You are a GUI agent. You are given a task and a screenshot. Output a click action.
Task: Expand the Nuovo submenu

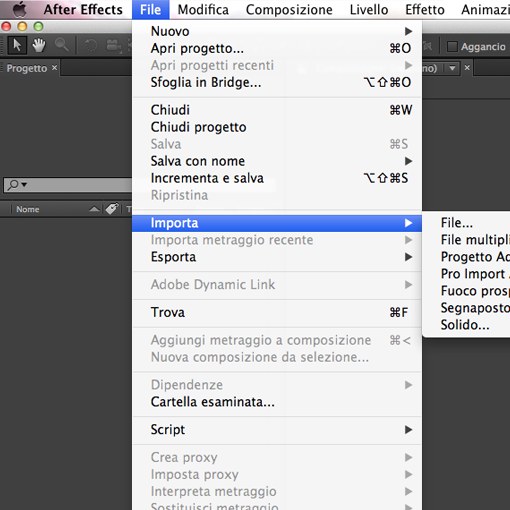coord(277,31)
